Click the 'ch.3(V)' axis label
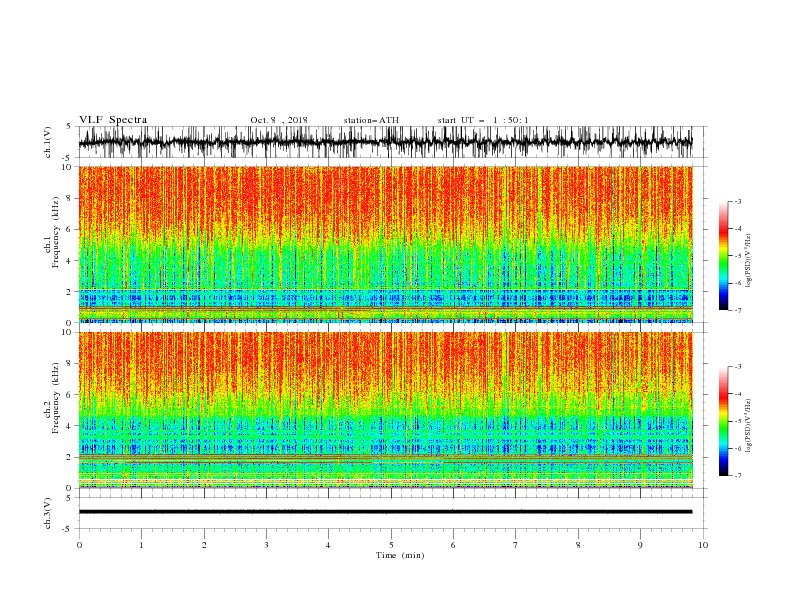The image size is (792, 612). (x=47, y=513)
